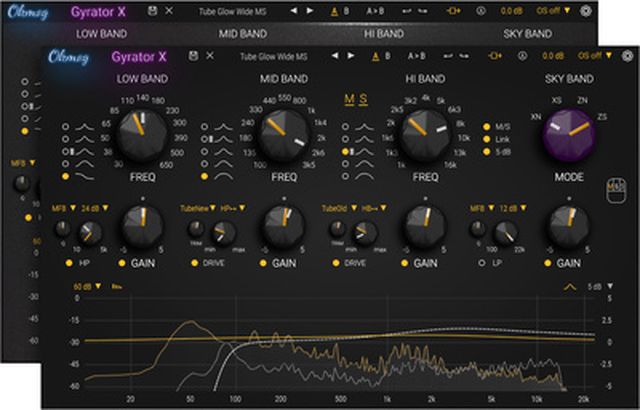Screen dimensions: 640x410
Task: Save preset with front window disk icon
Action: click(x=193, y=56)
